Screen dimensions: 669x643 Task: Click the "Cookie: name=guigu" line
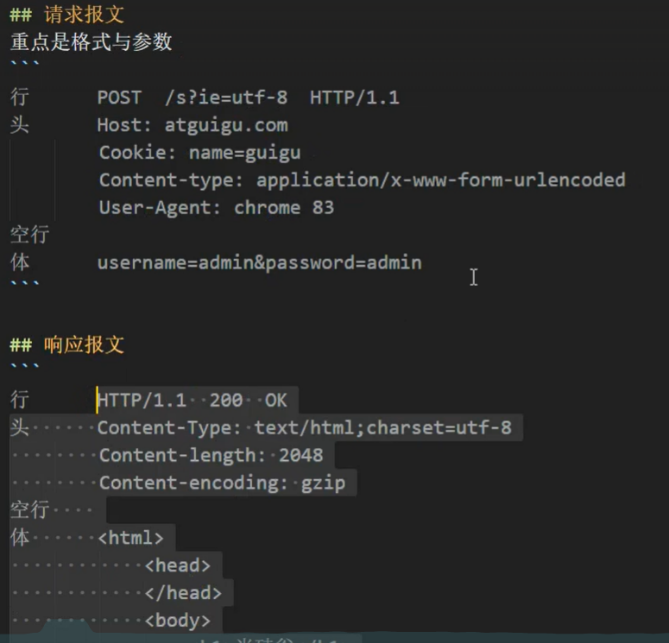click(199, 153)
